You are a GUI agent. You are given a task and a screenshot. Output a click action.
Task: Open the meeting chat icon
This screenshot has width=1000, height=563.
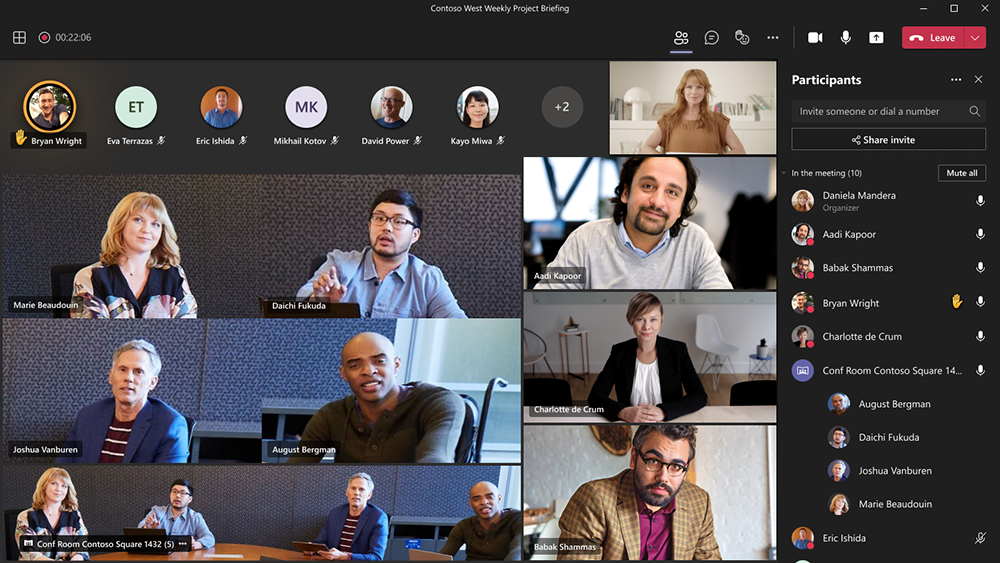pyautogui.click(x=711, y=37)
